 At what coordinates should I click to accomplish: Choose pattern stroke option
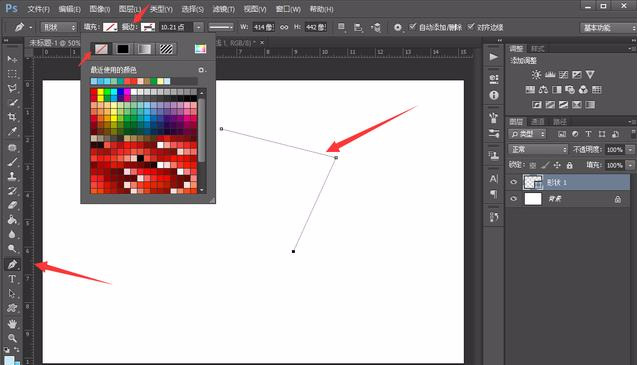[166, 49]
